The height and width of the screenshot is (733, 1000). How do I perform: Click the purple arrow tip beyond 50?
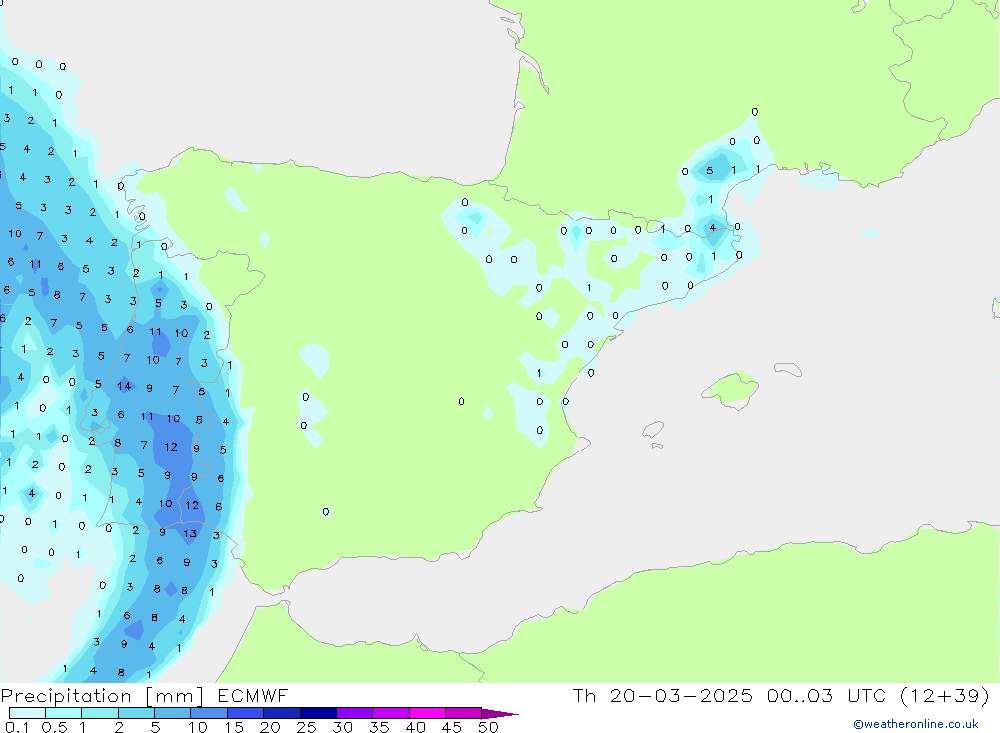tap(500, 713)
